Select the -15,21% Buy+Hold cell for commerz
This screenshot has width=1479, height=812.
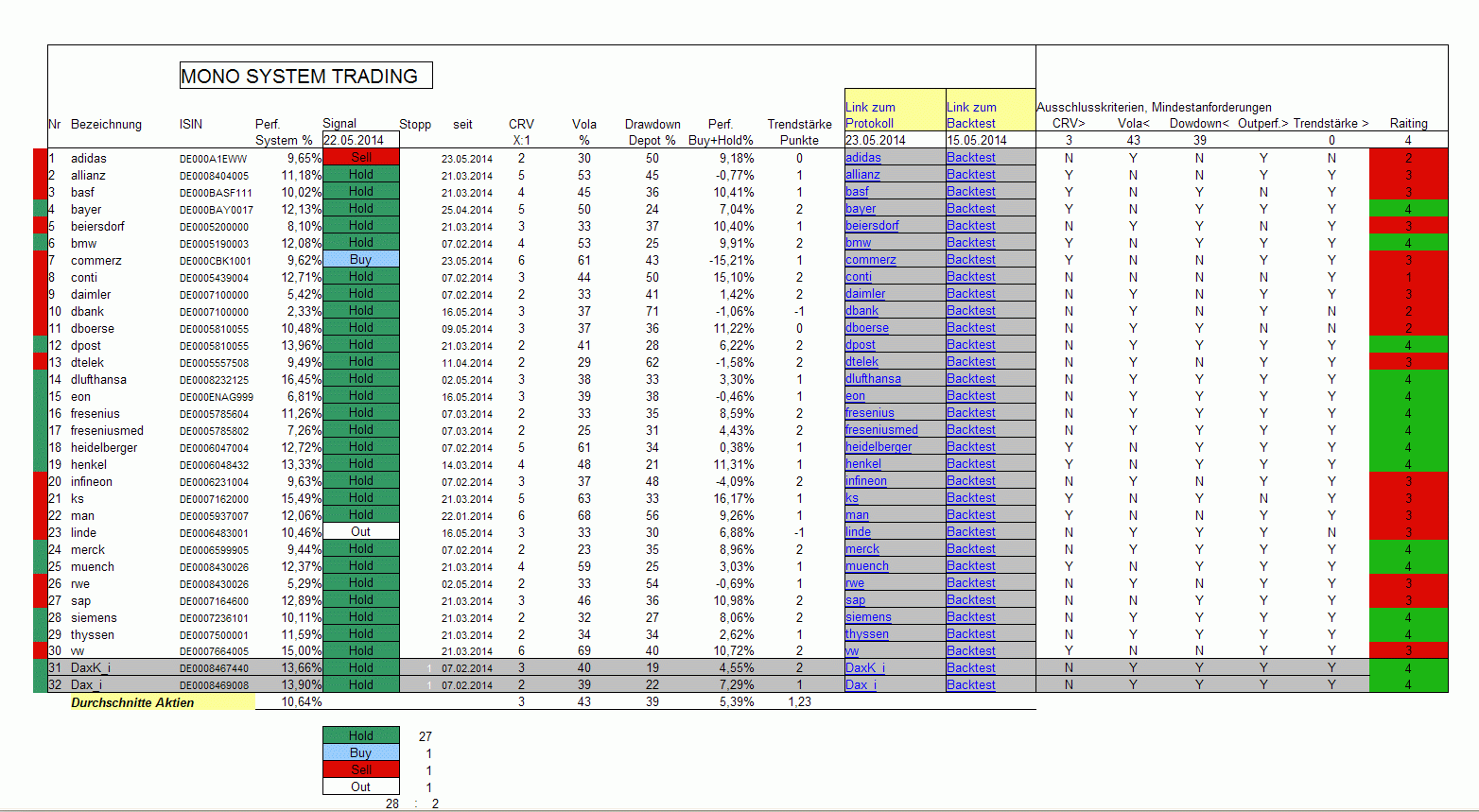click(x=734, y=260)
